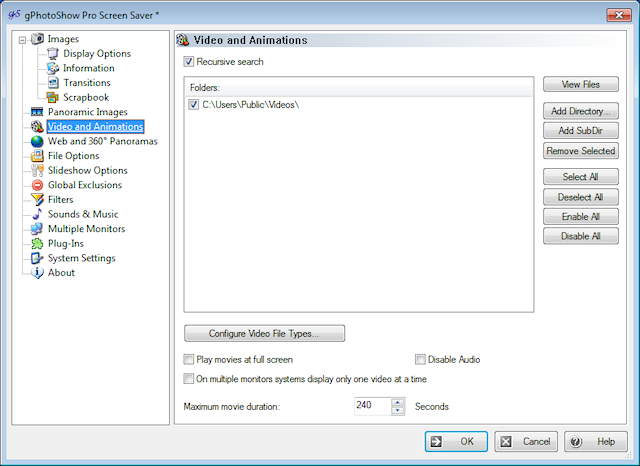Image resolution: width=640 pixels, height=466 pixels.
Task: Enable Play movies at full screen
Action: [x=189, y=359]
